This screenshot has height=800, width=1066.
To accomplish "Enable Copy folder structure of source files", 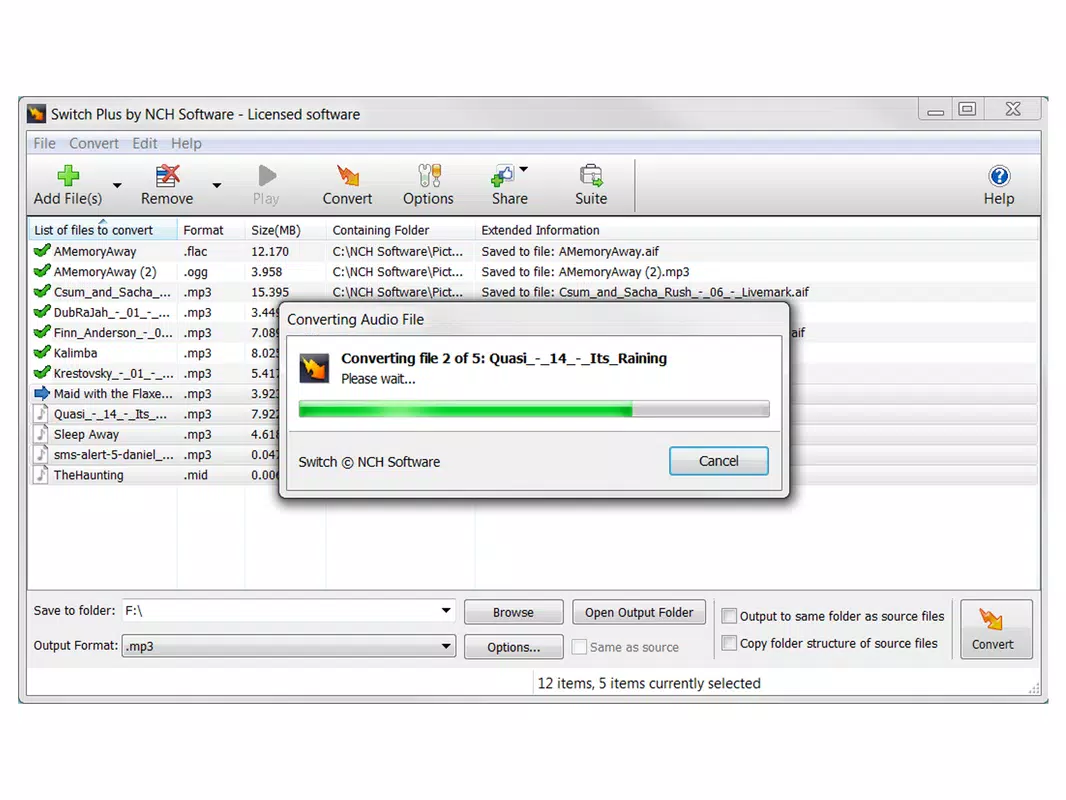I will (x=729, y=643).
